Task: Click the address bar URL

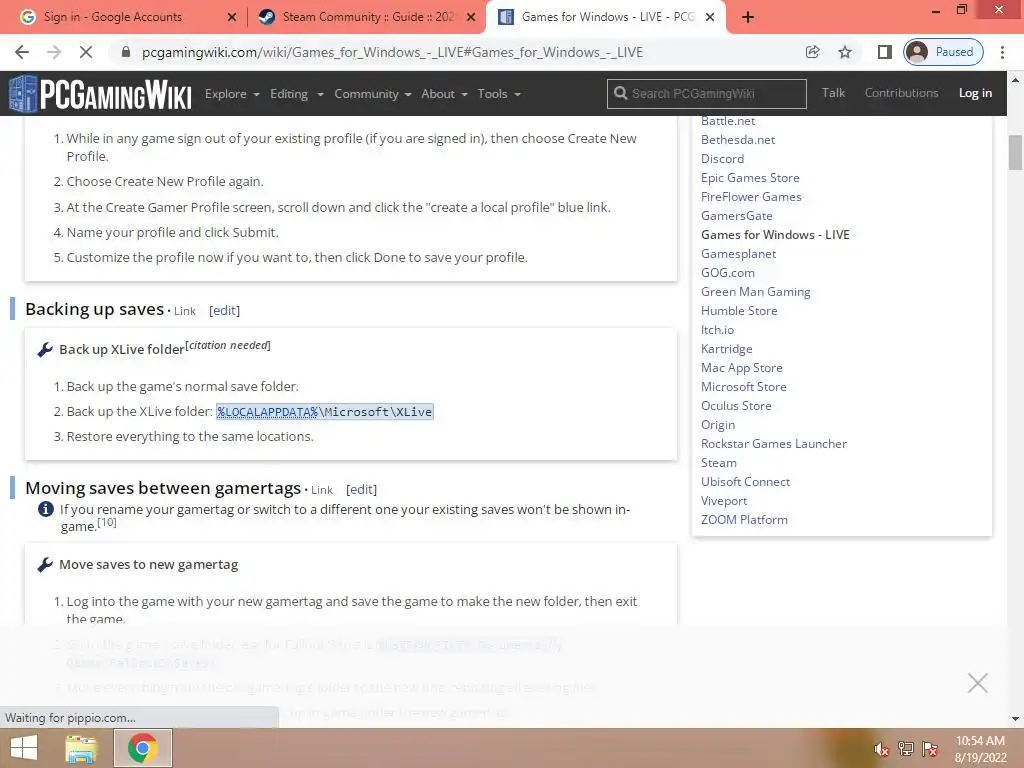Action: [x=392, y=52]
